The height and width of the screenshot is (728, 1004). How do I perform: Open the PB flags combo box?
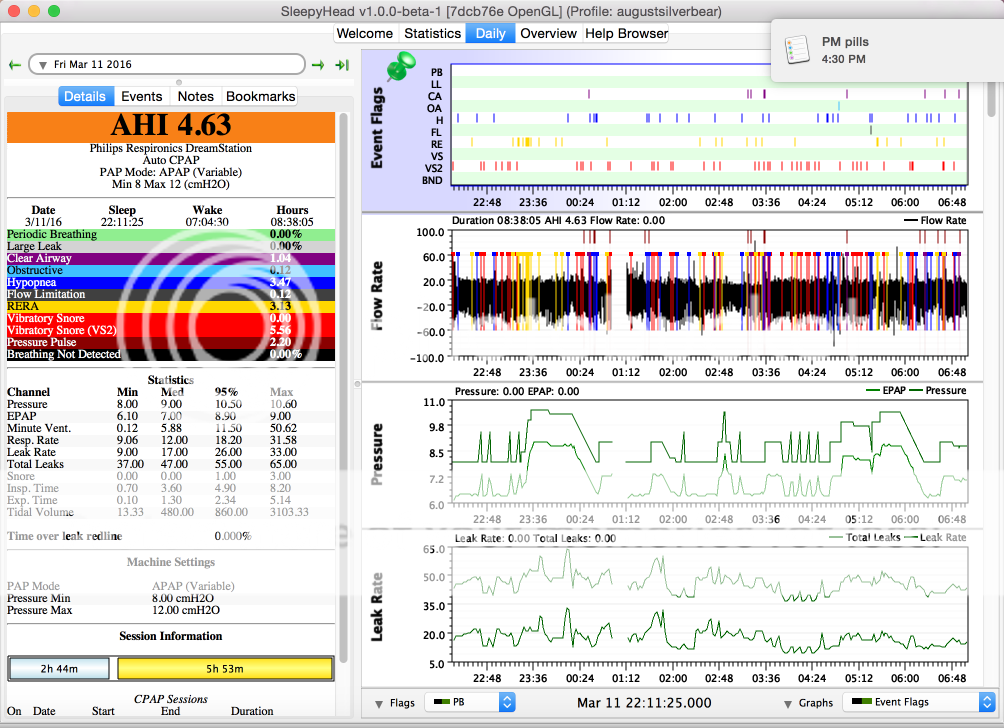point(469,702)
